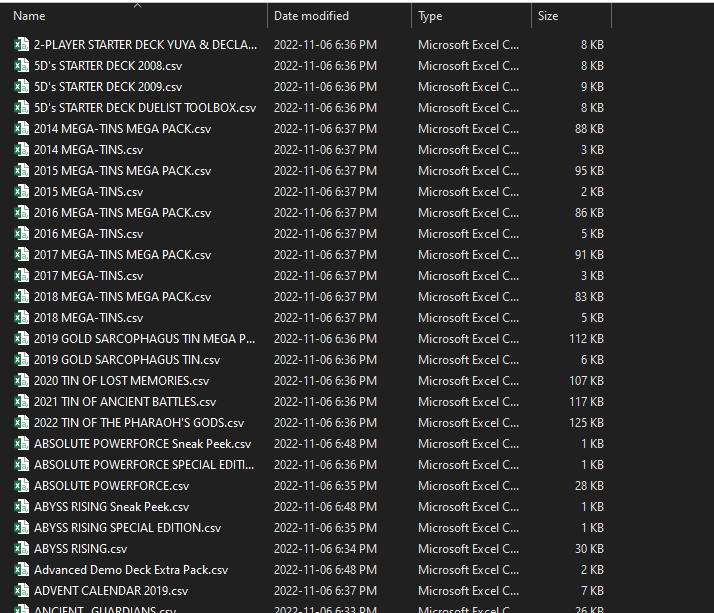Click the 112 KB size value

coord(586,338)
